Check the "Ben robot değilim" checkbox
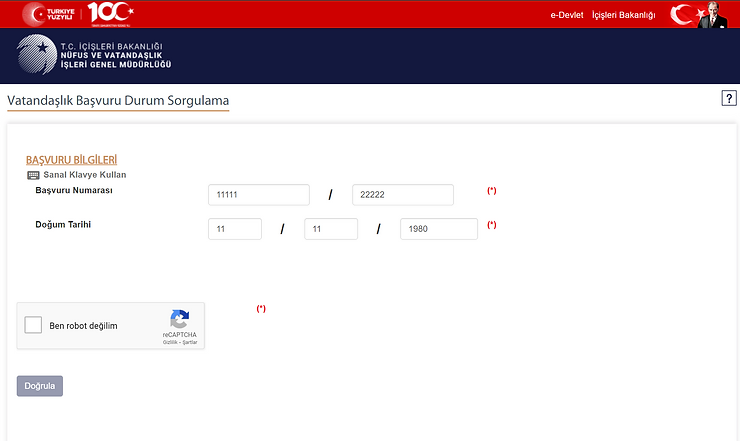 click(x=33, y=325)
